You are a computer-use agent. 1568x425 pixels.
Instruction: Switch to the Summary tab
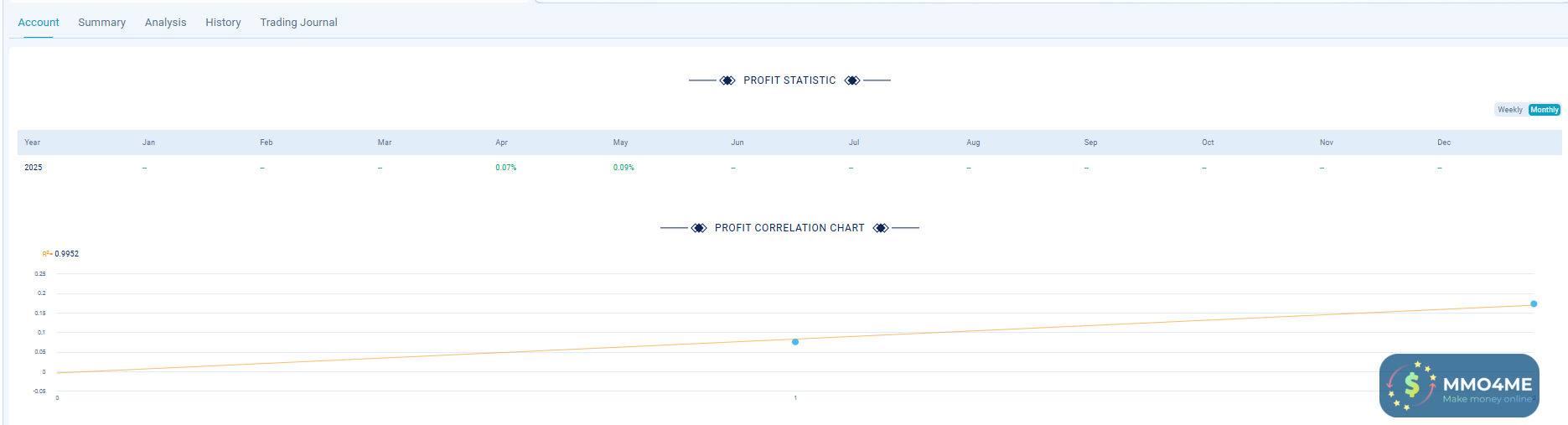point(101,23)
